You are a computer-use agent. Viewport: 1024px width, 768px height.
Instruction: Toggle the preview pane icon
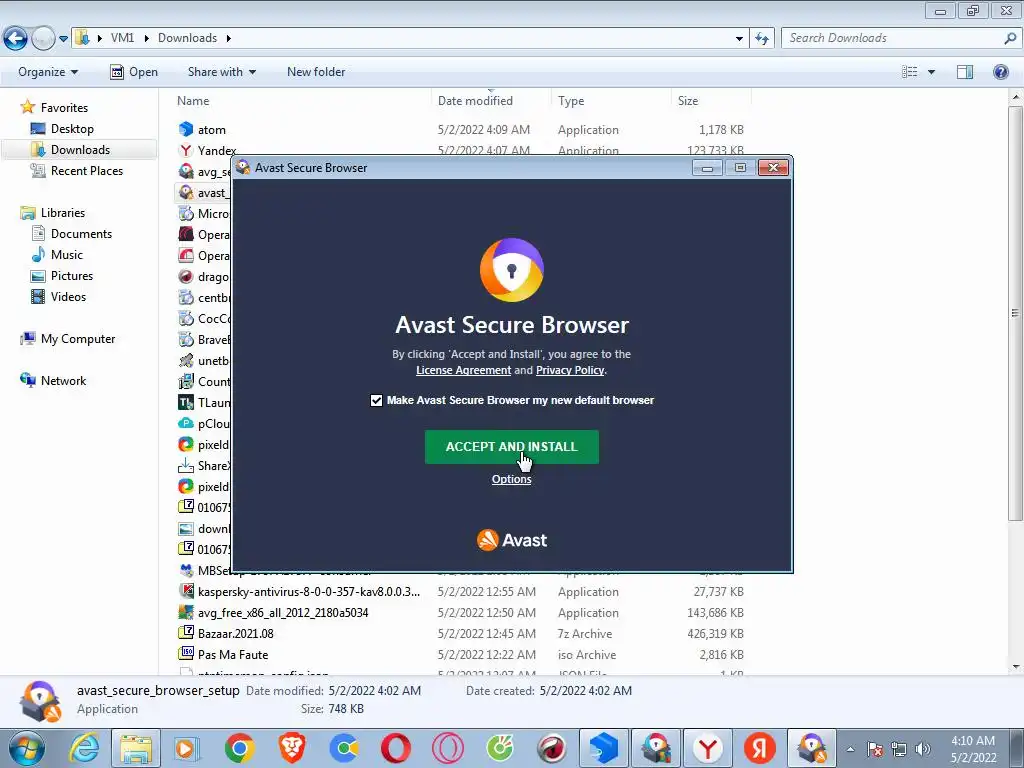(x=965, y=72)
